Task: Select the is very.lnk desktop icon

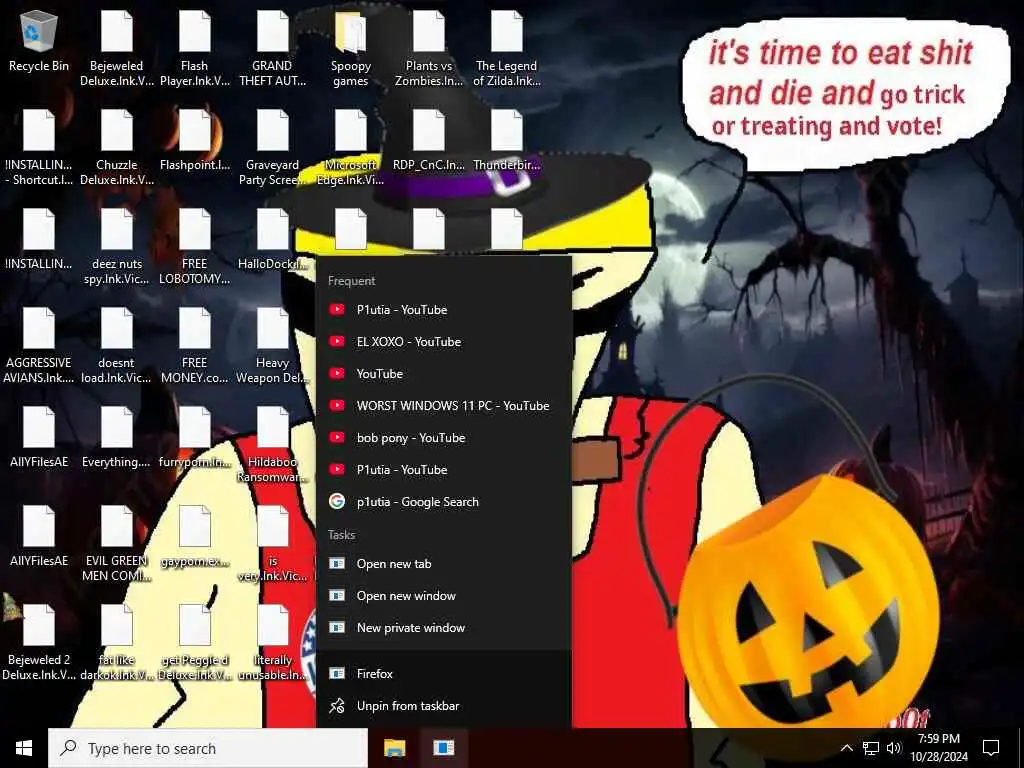Action: click(x=272, y=545)
